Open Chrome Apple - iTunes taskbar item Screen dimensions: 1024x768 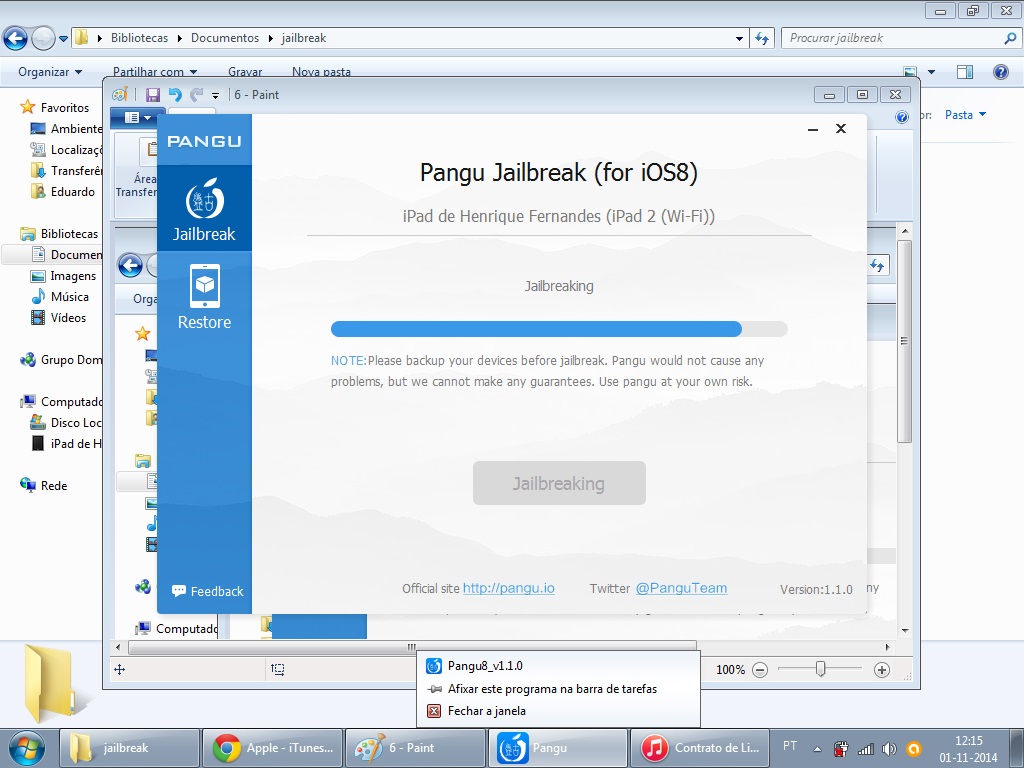pyautogui.click(x=272, y=748)
